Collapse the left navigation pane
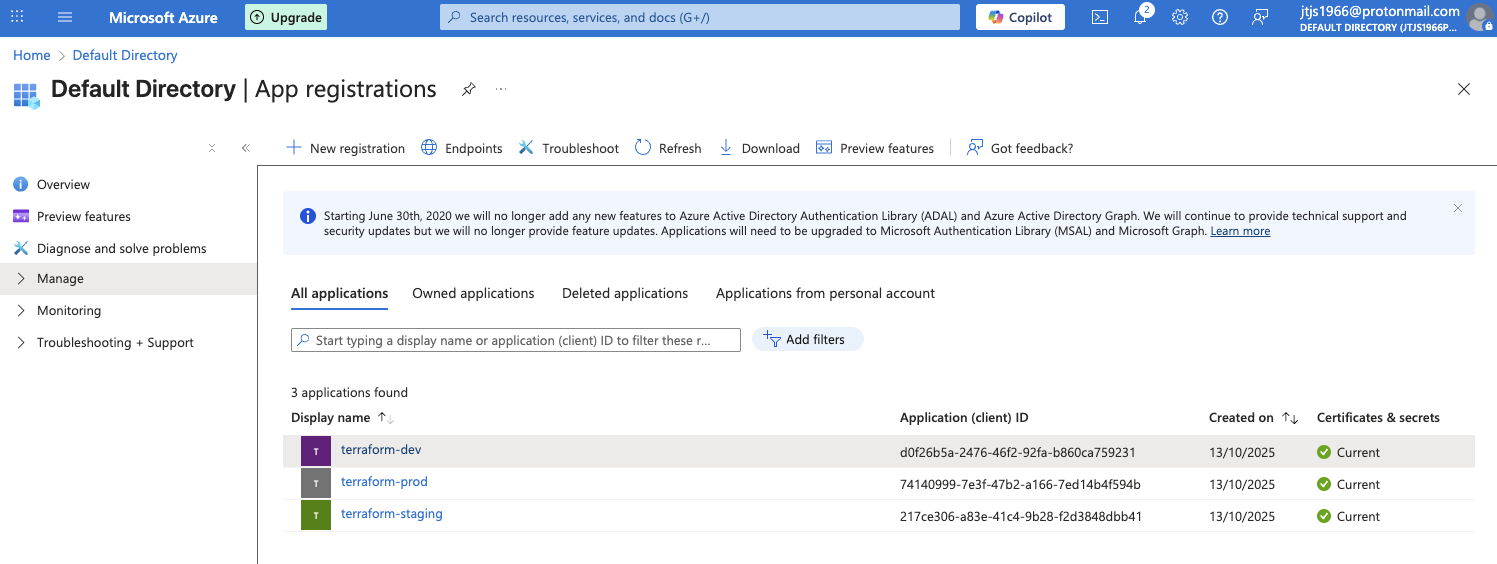This screenshot has width=1497, height=564. pos(245,148)
